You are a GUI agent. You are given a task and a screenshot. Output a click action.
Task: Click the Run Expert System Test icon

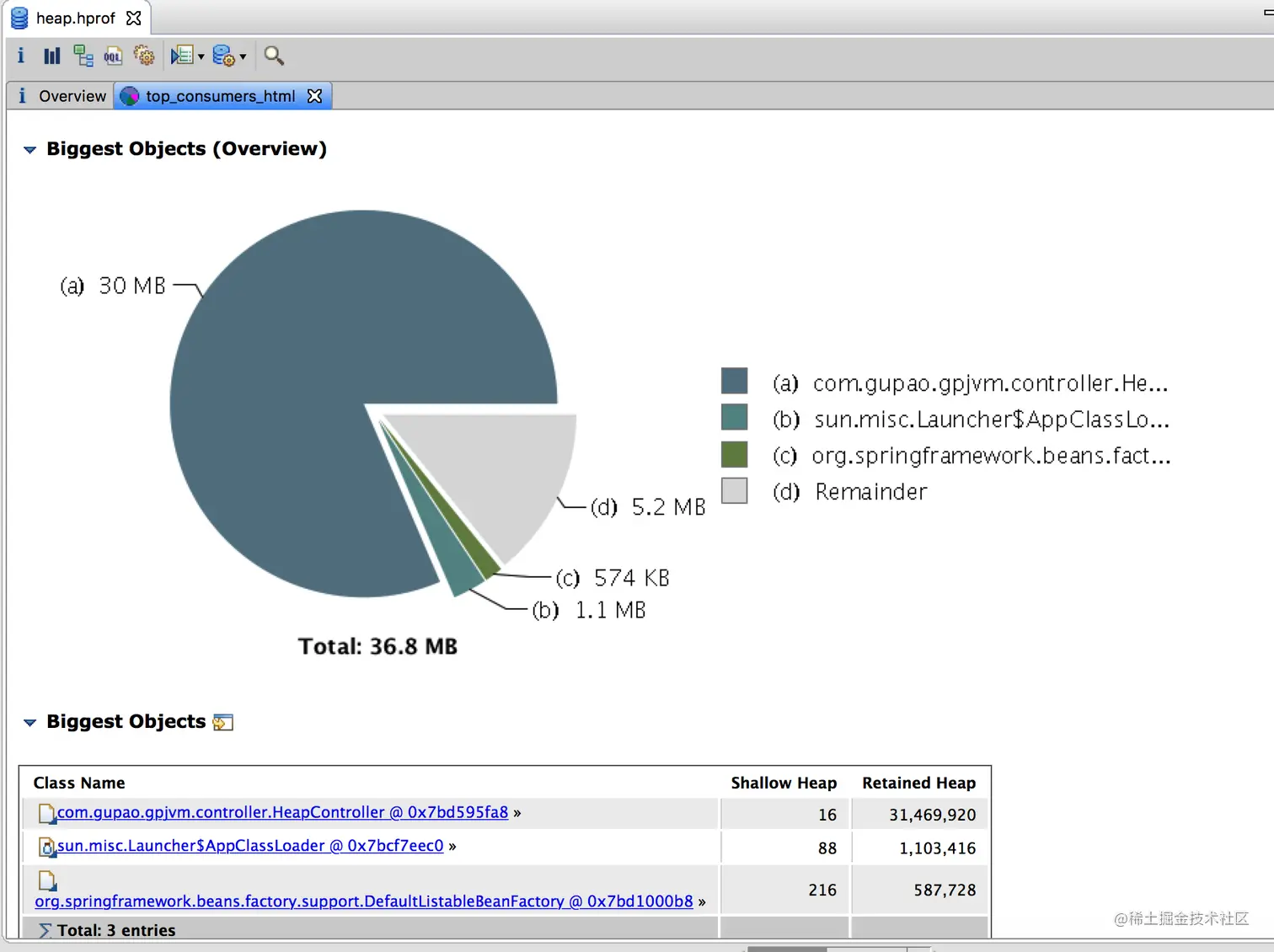[x=182, y=56]
